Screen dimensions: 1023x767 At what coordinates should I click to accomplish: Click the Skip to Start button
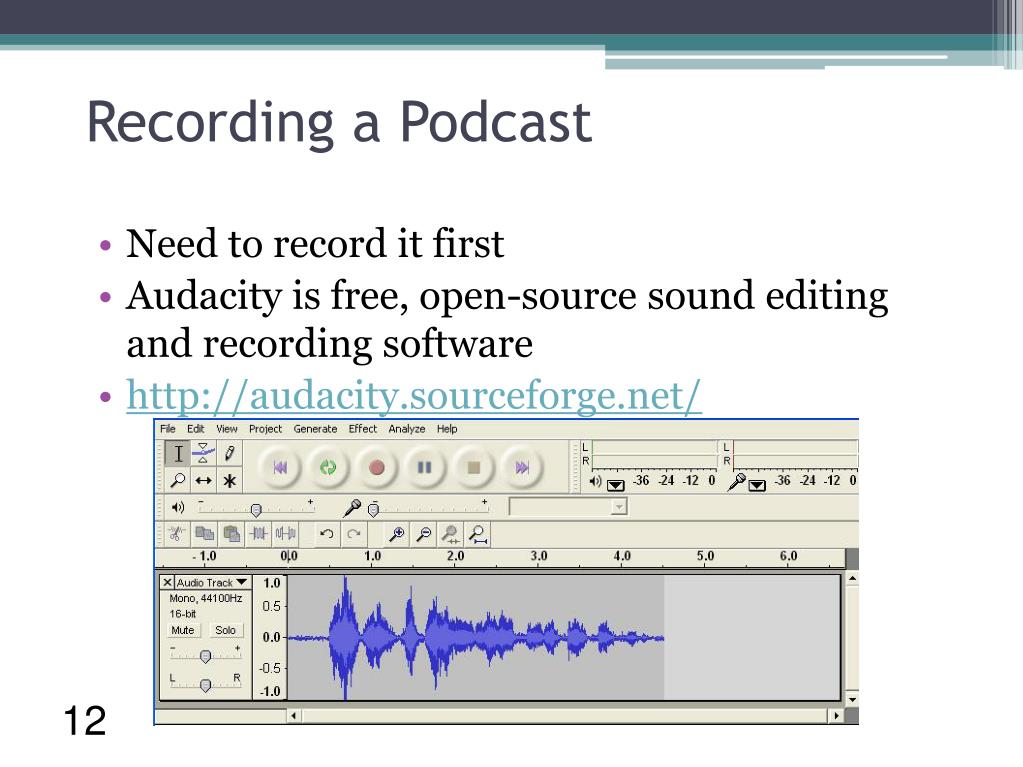pos(280,468)
